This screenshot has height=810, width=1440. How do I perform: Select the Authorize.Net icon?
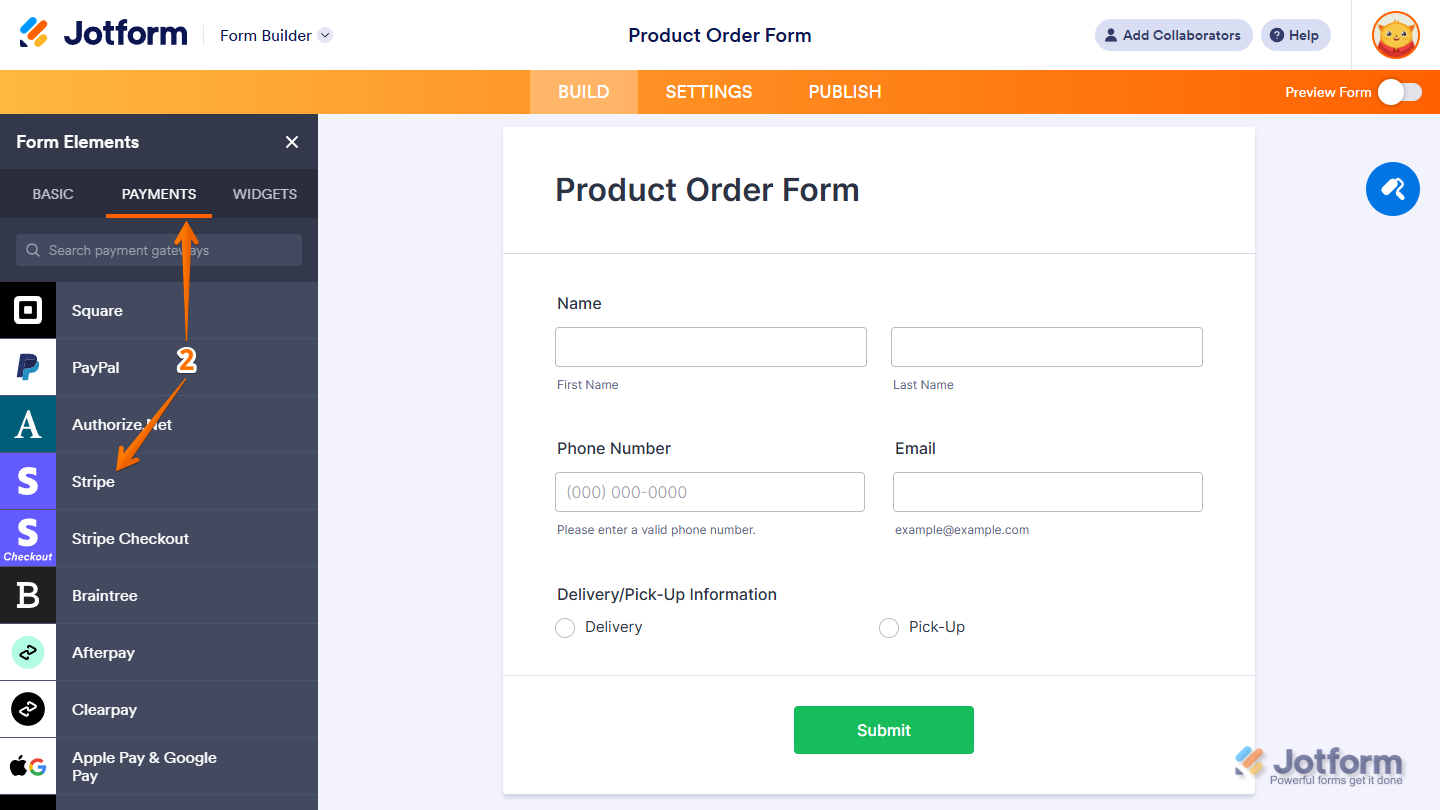[x=28, y=424]
